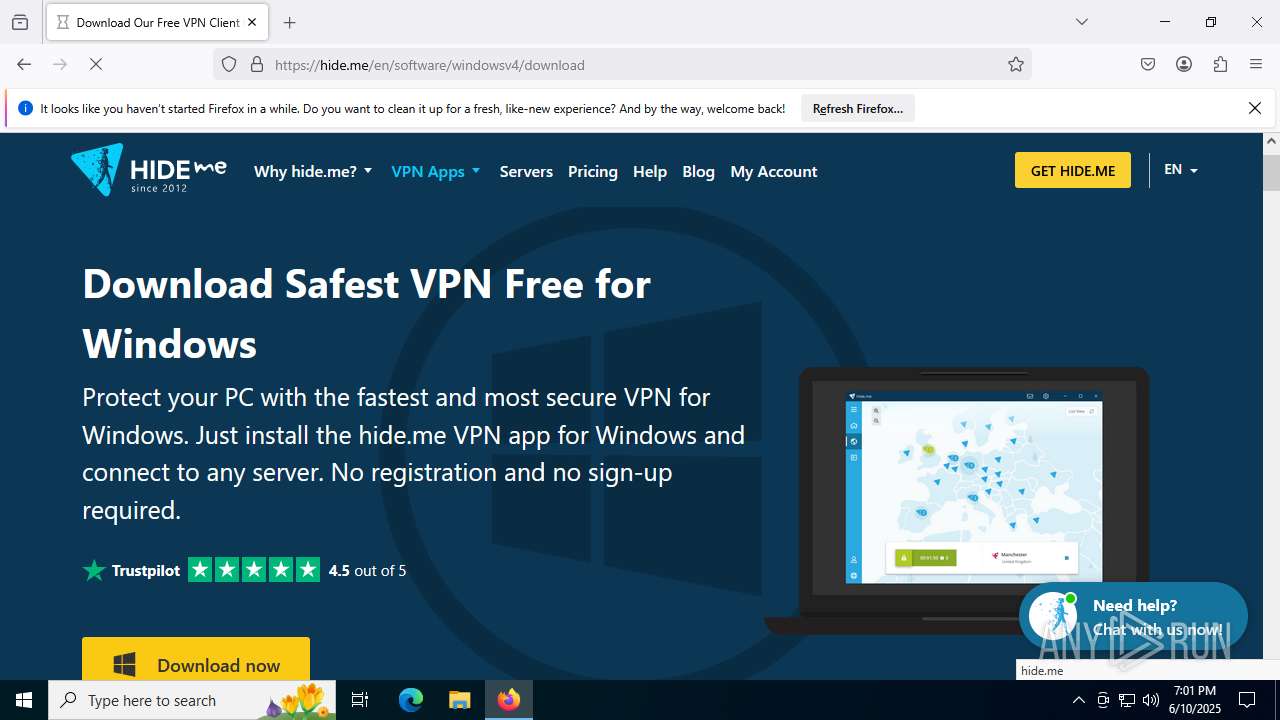Image resolution: width=1280 pixels, height=720 pixels.
Task: Click the Refresh Firefox… button
Action: click(858, 109)
